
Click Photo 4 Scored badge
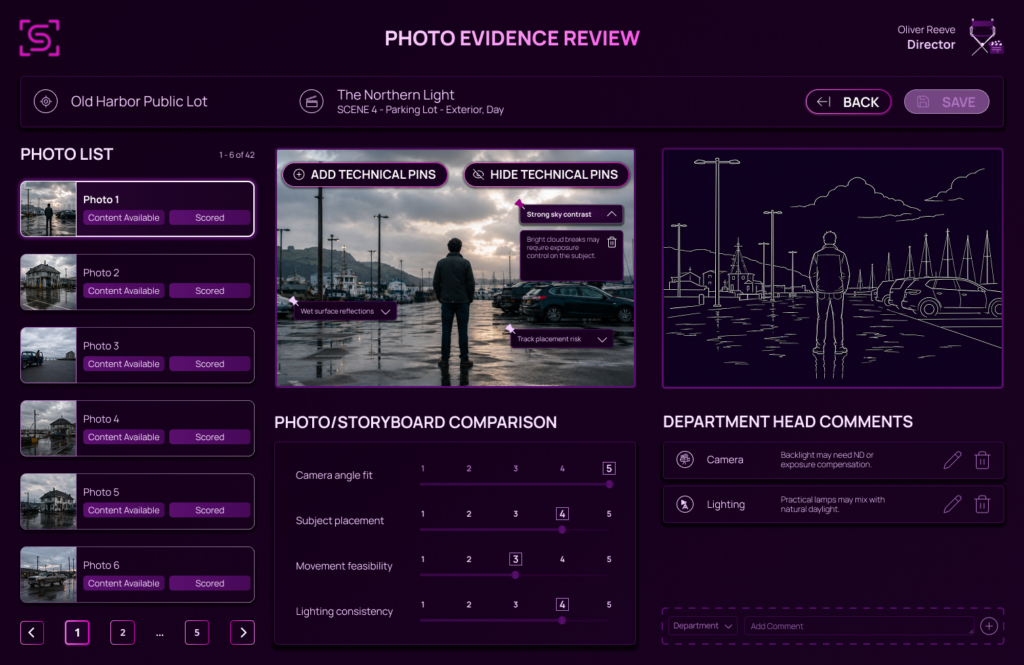coord(210,437)
